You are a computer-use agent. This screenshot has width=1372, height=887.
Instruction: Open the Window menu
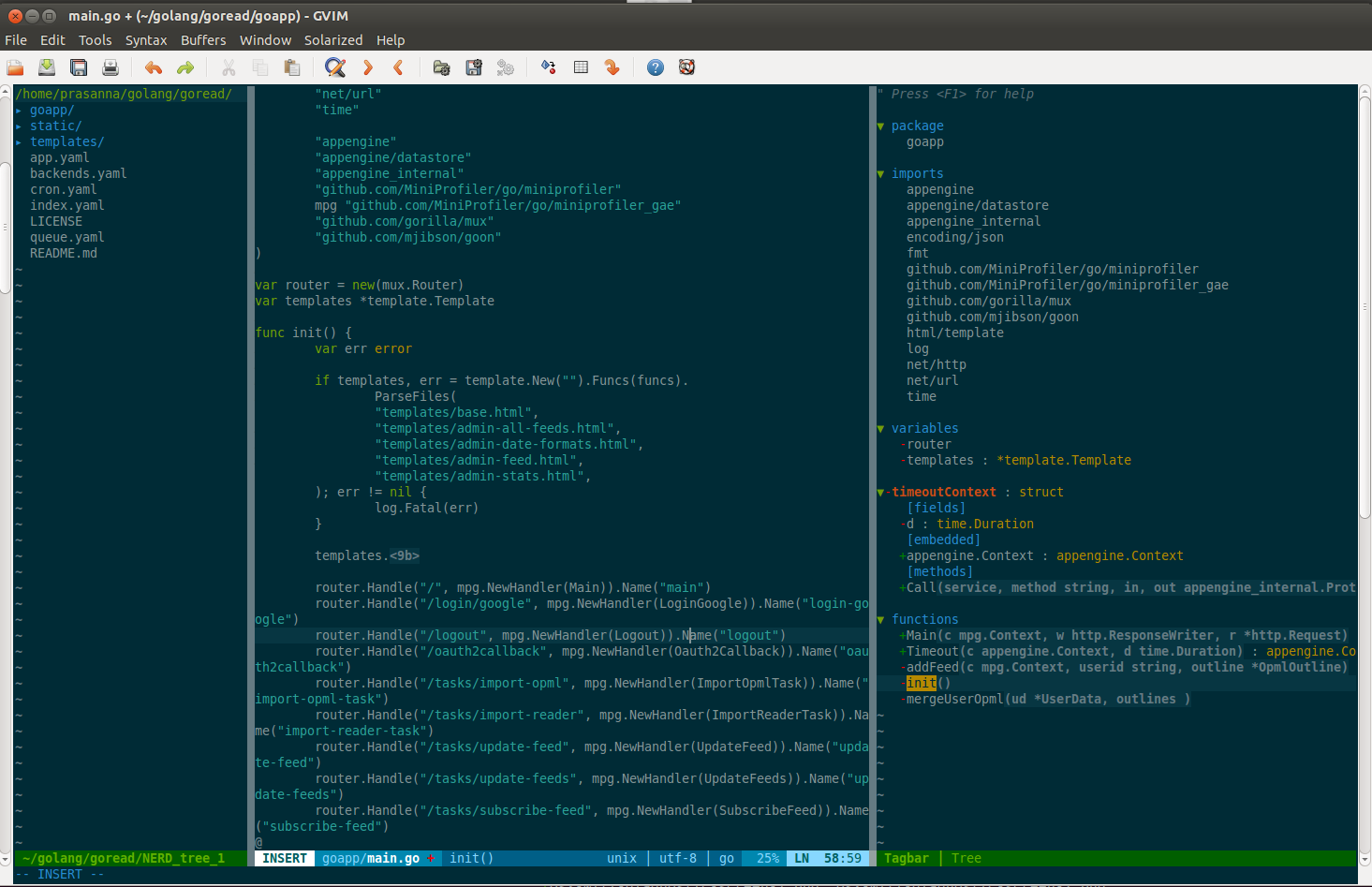[x=266, y=40]
